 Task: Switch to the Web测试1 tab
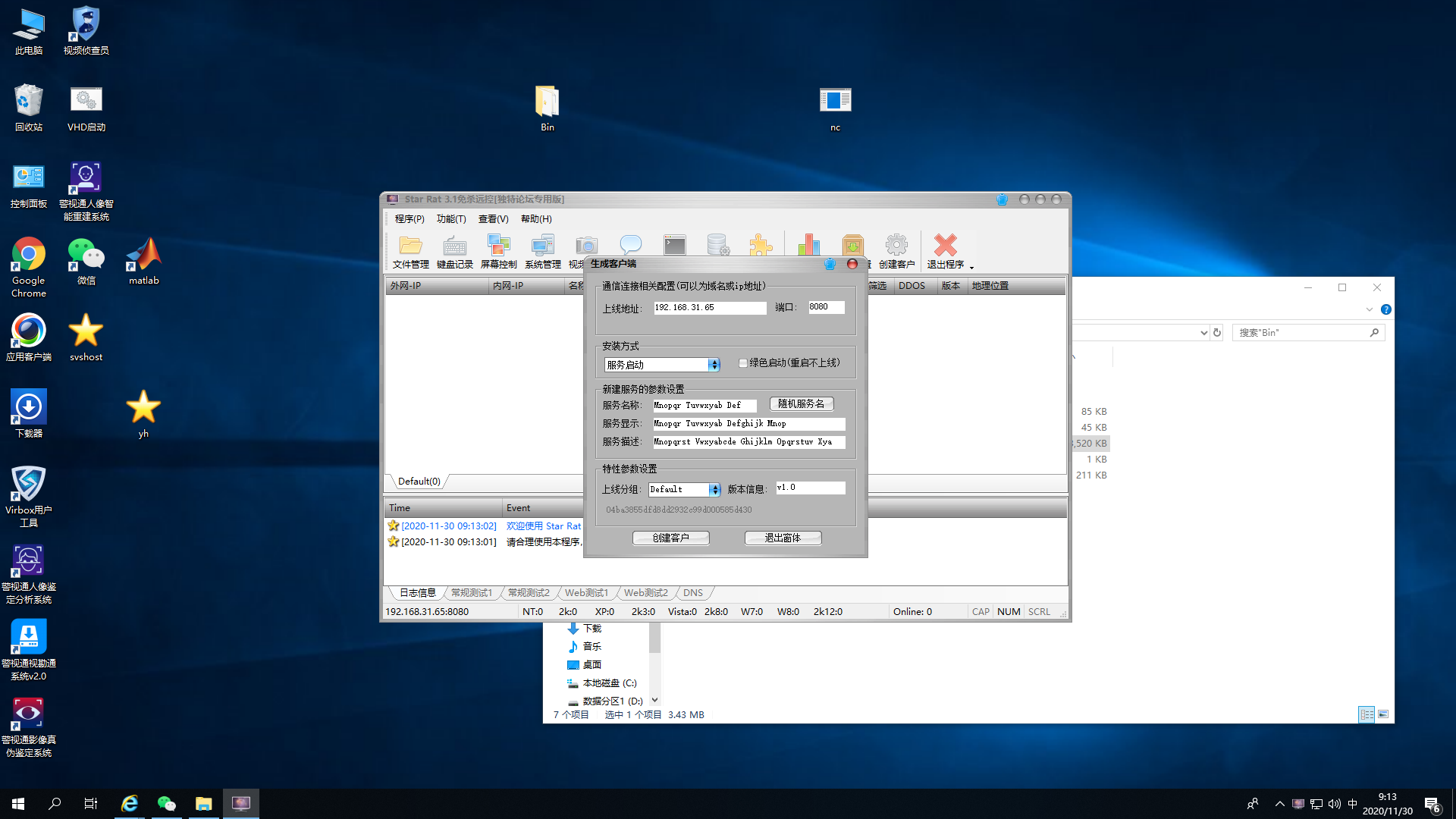tap(586, 593)
